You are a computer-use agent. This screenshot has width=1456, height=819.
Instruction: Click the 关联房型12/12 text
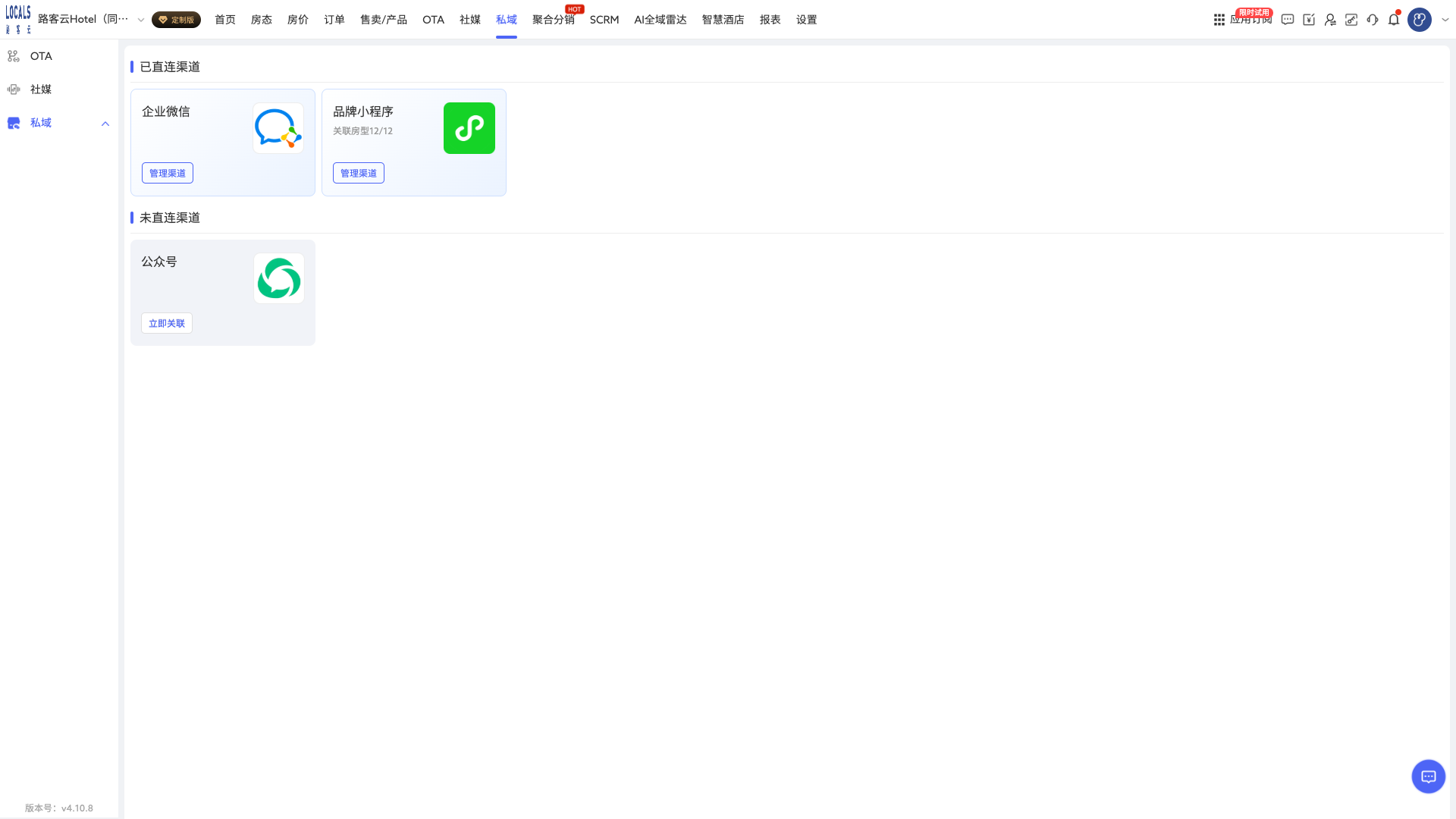tap(363, 131)
